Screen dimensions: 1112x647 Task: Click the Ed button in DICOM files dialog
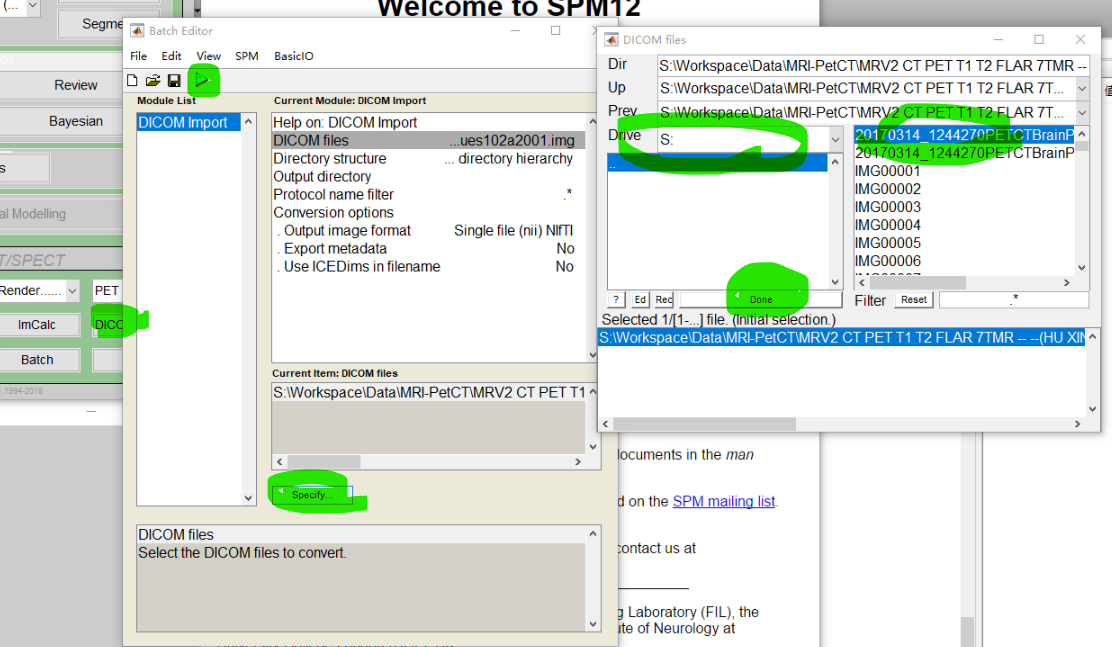(639, 299)
